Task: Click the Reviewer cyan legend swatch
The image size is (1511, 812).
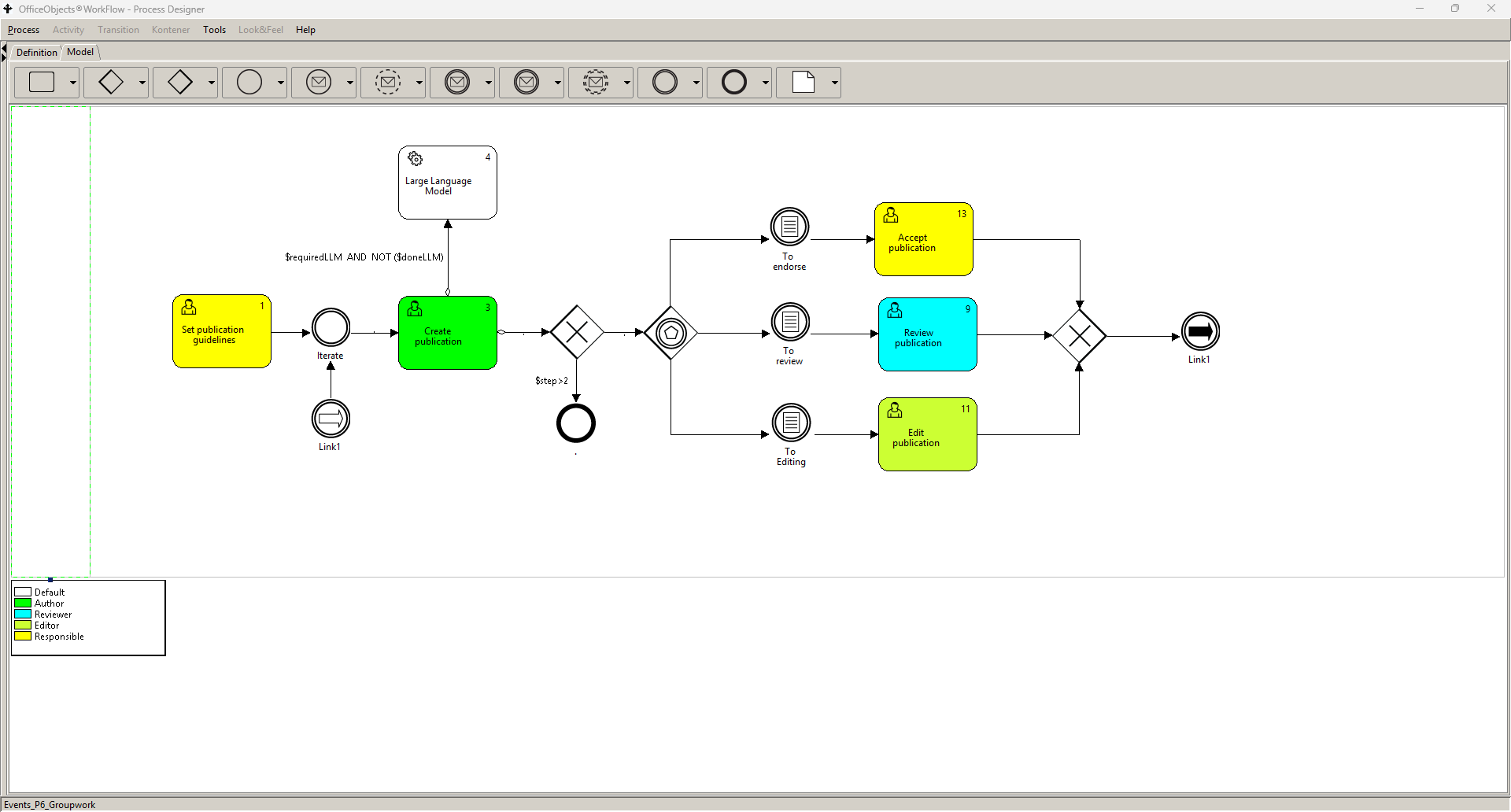Action: pos(23,615)
